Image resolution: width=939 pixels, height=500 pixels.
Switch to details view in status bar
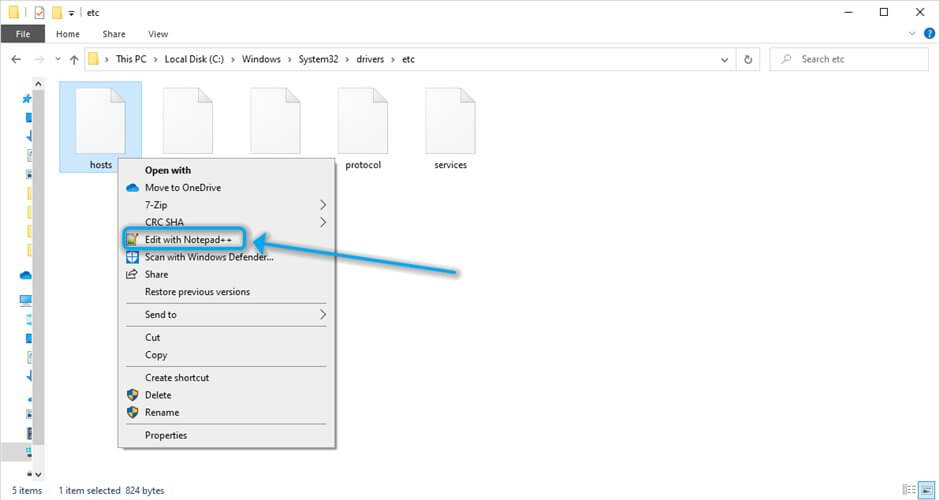click(x=908, y=489)
